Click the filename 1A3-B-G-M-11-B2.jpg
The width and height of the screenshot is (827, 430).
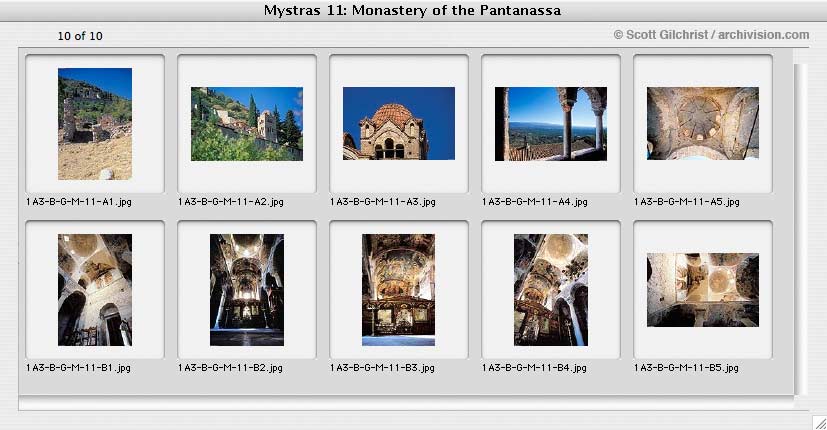point(230,368)
